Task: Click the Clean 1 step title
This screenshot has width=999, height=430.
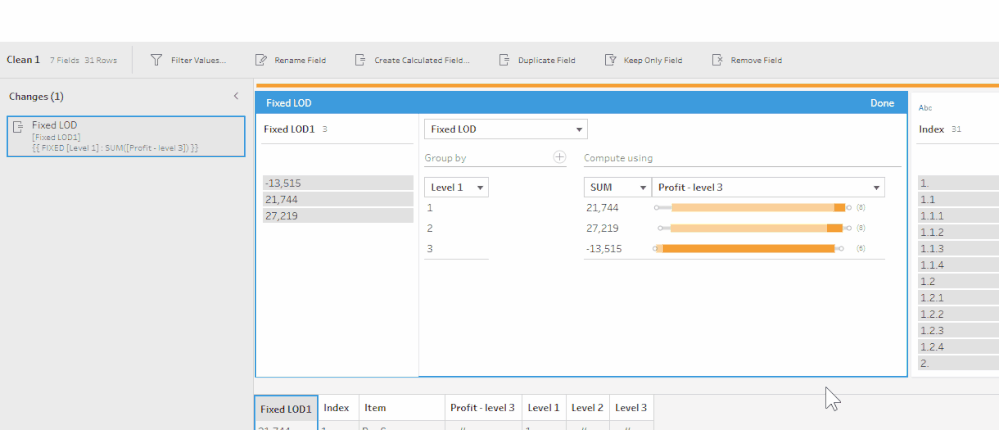Action: [x=23, y=60]
